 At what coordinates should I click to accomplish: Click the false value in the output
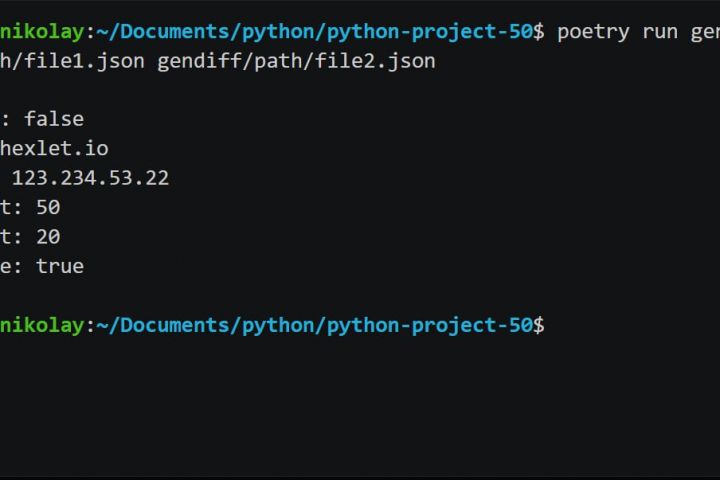coord(54,119)
